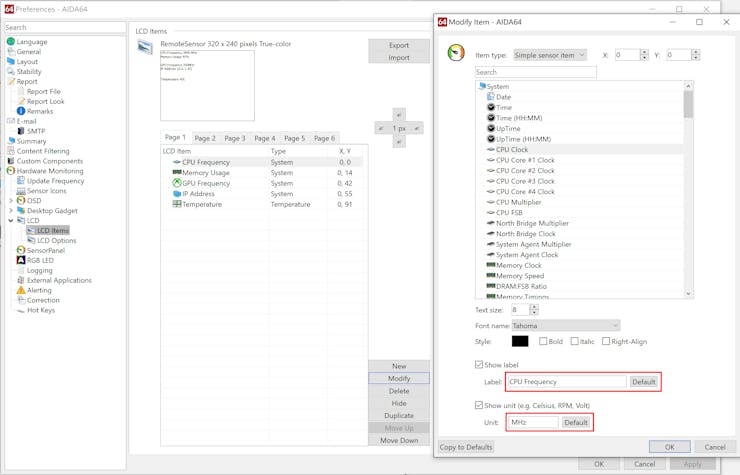Viewport: 740px width, 475px height.
Task: Click the Label text input field
Action: (x=567, y=382)
